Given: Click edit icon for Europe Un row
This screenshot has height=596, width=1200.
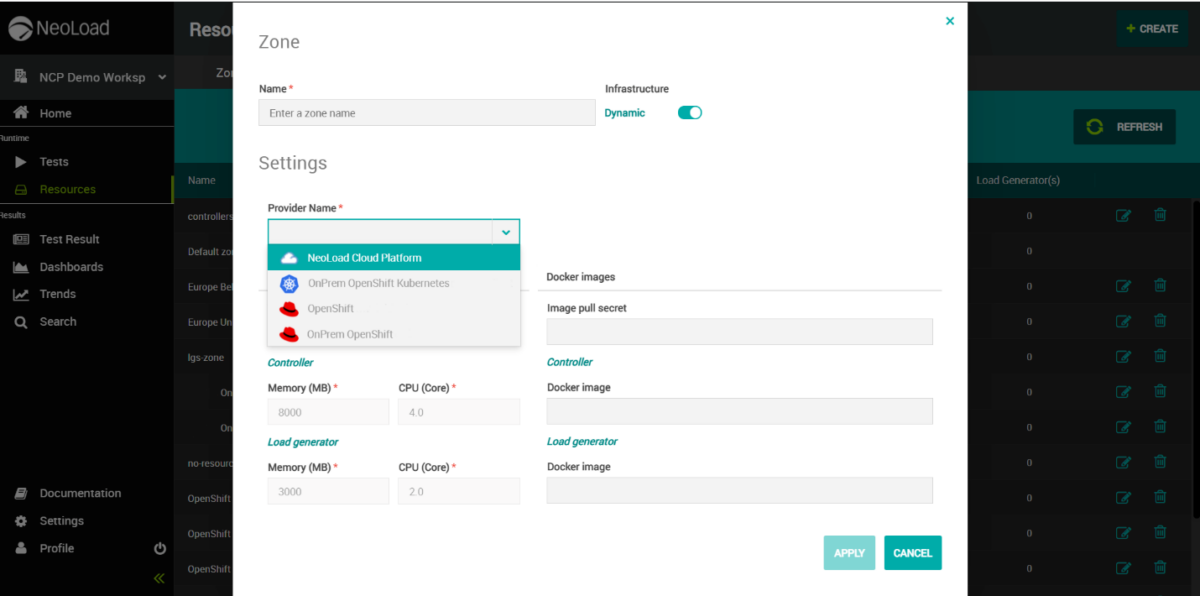Looking at the screenshot, I should click(x=1123, y=321).
